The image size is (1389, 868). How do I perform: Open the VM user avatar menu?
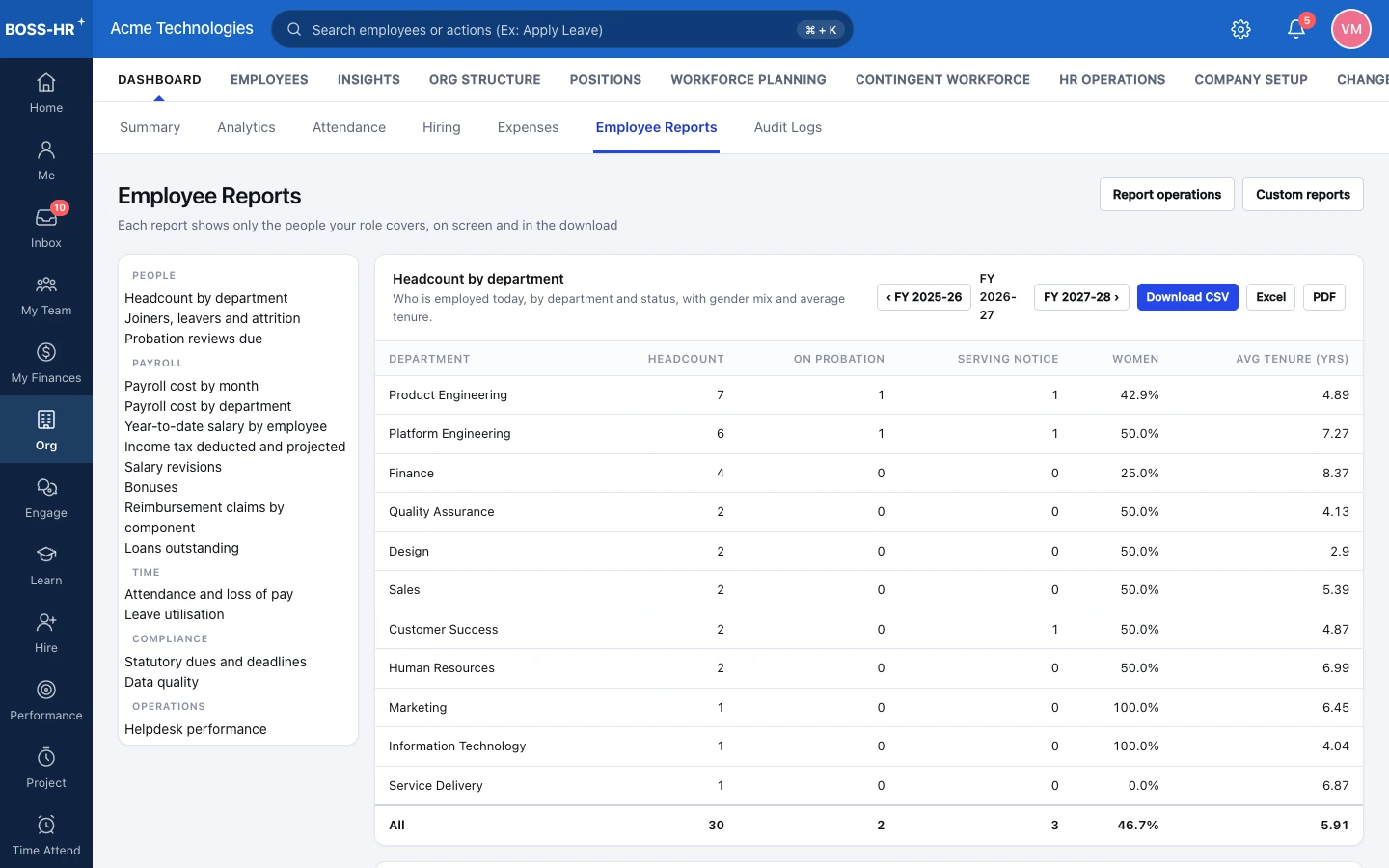(1351, 29)
